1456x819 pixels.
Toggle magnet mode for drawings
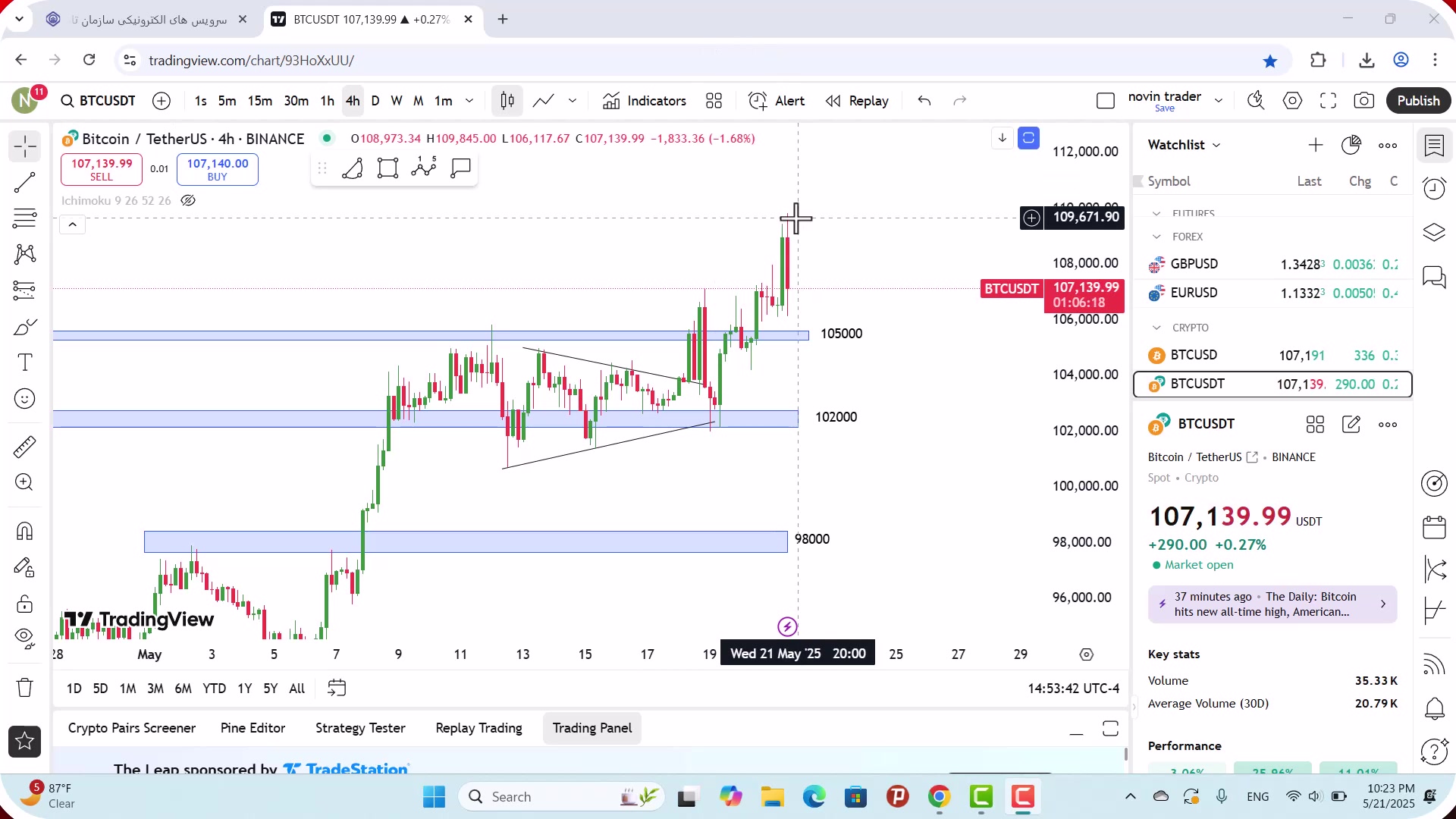[x=25, y=531]
